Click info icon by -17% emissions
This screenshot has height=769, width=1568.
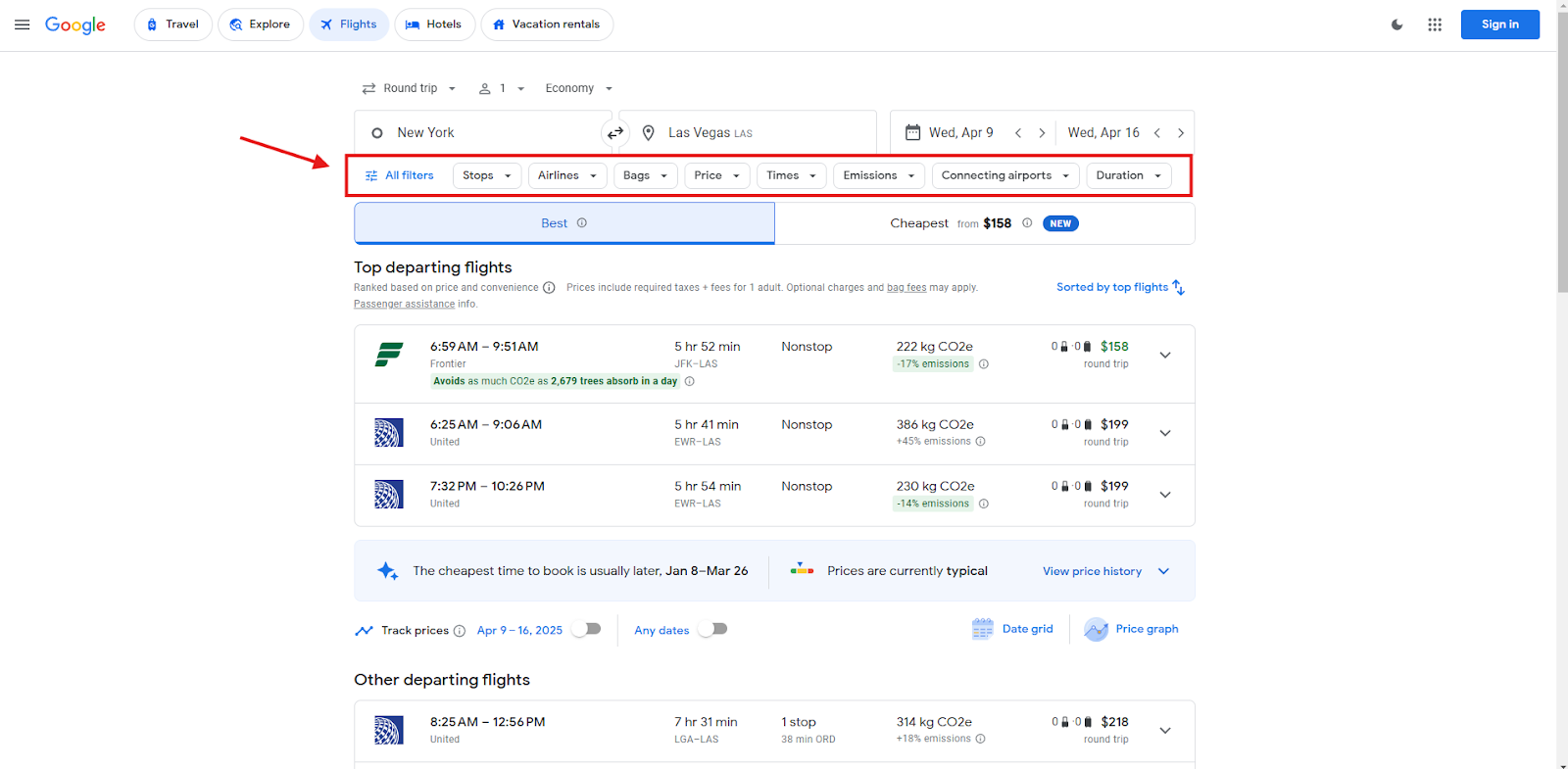pyautogui.click(x=984, y=364)
